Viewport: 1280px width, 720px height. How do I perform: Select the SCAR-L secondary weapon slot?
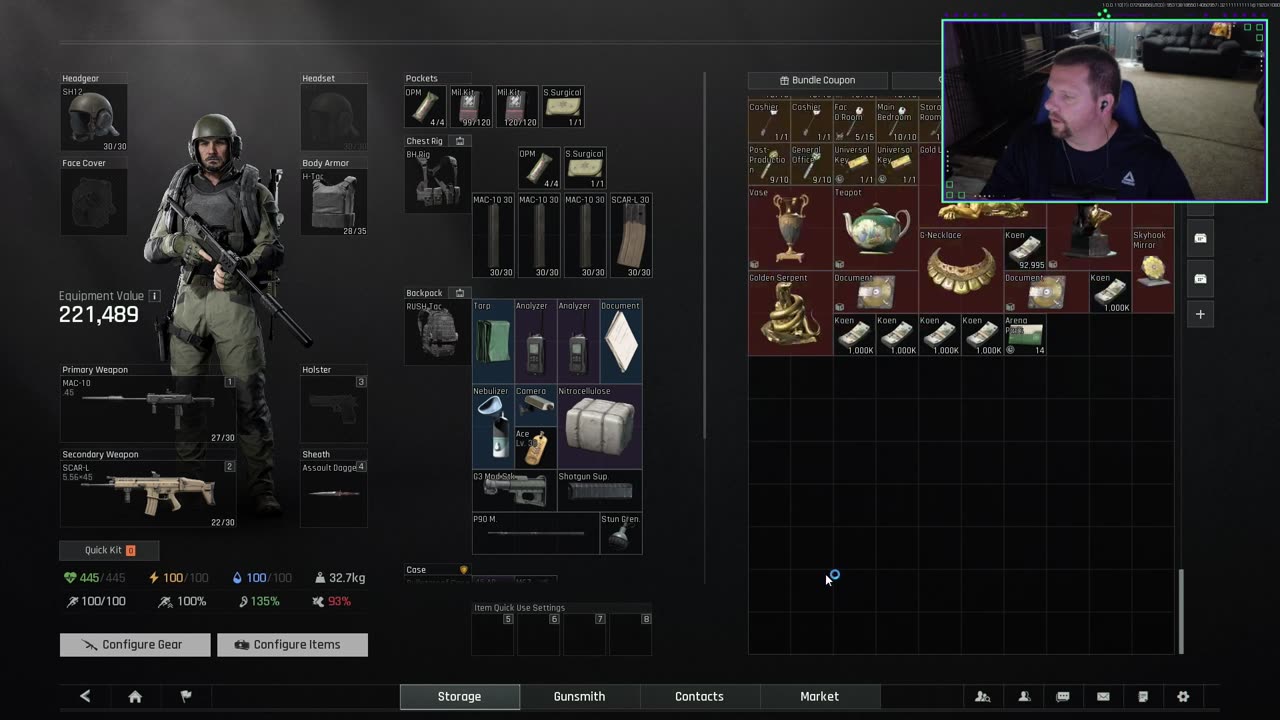coord(148,494)
